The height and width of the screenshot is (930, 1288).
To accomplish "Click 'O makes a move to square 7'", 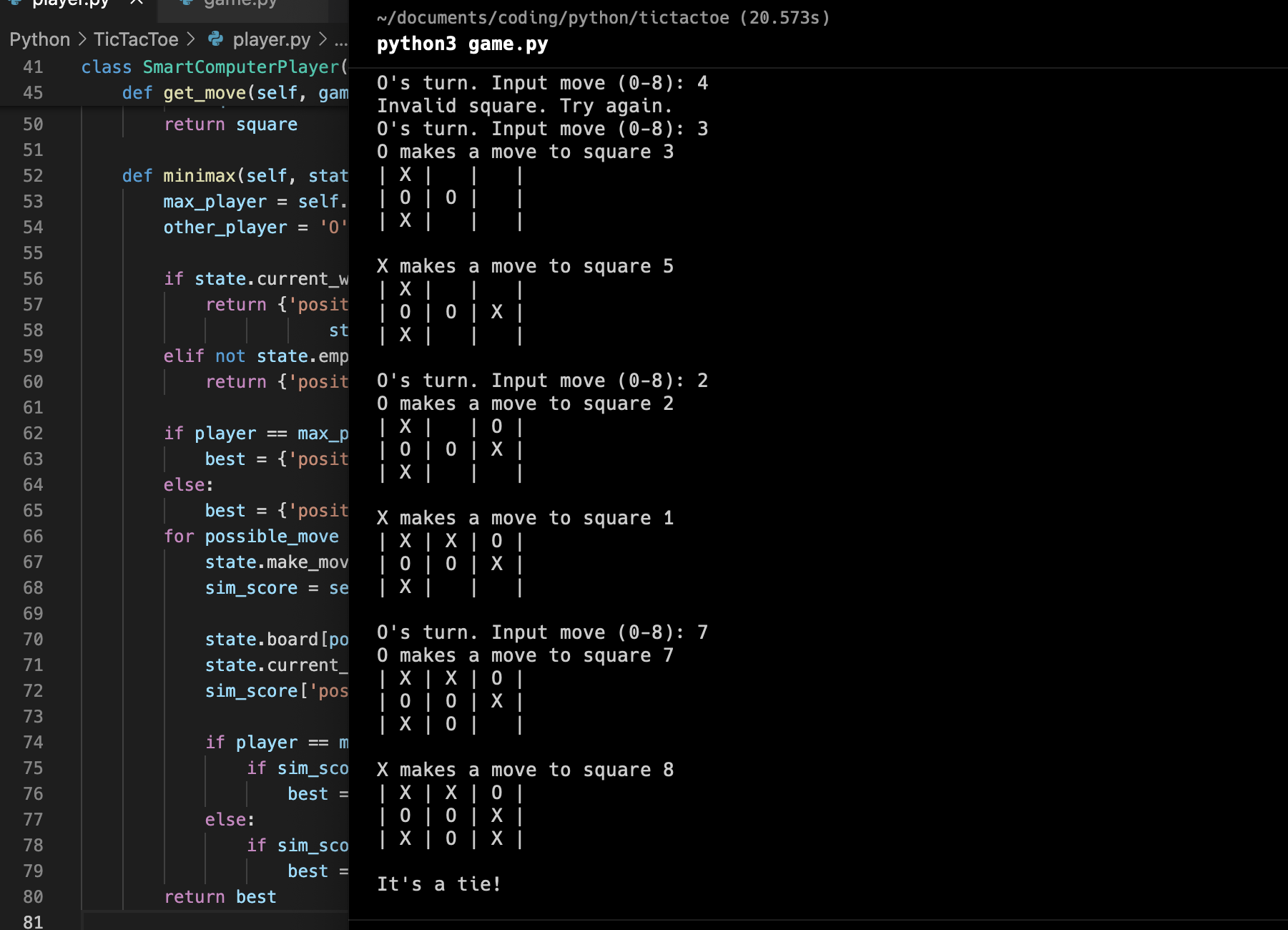I will point(525,655).
